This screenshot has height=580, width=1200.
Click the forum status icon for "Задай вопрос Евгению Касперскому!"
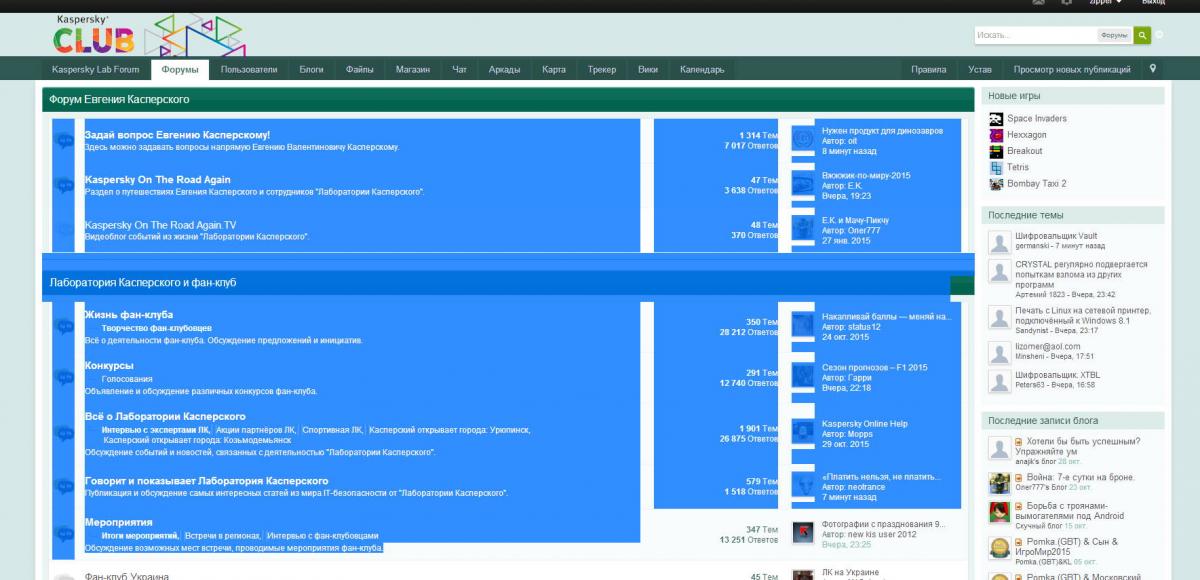click(64, 141)
